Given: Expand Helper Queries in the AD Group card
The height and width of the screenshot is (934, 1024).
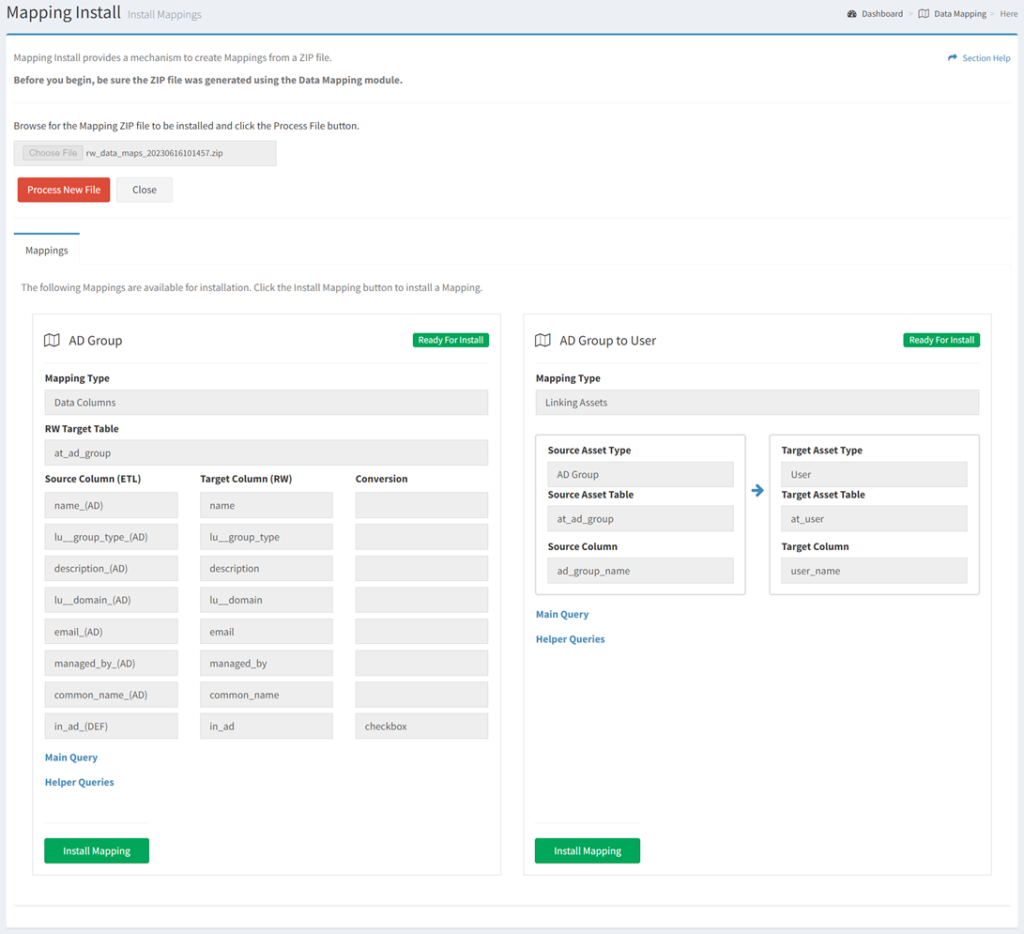Looking at the screenshot, I should tap(79, 782).
